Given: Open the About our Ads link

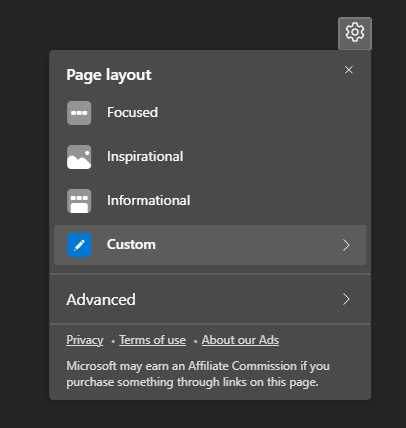Looking at the screenshot, I should [x=240, y=340].
